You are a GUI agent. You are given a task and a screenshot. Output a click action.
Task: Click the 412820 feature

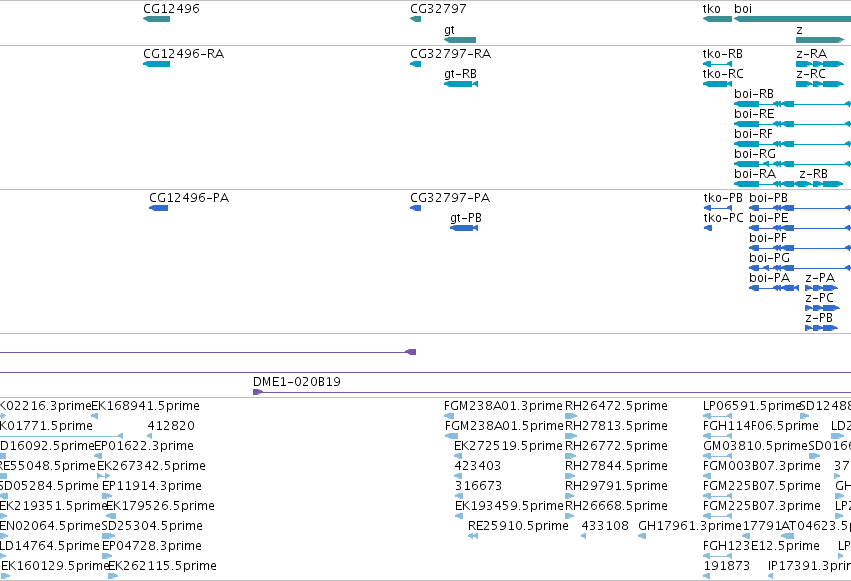tap(149, 437)
